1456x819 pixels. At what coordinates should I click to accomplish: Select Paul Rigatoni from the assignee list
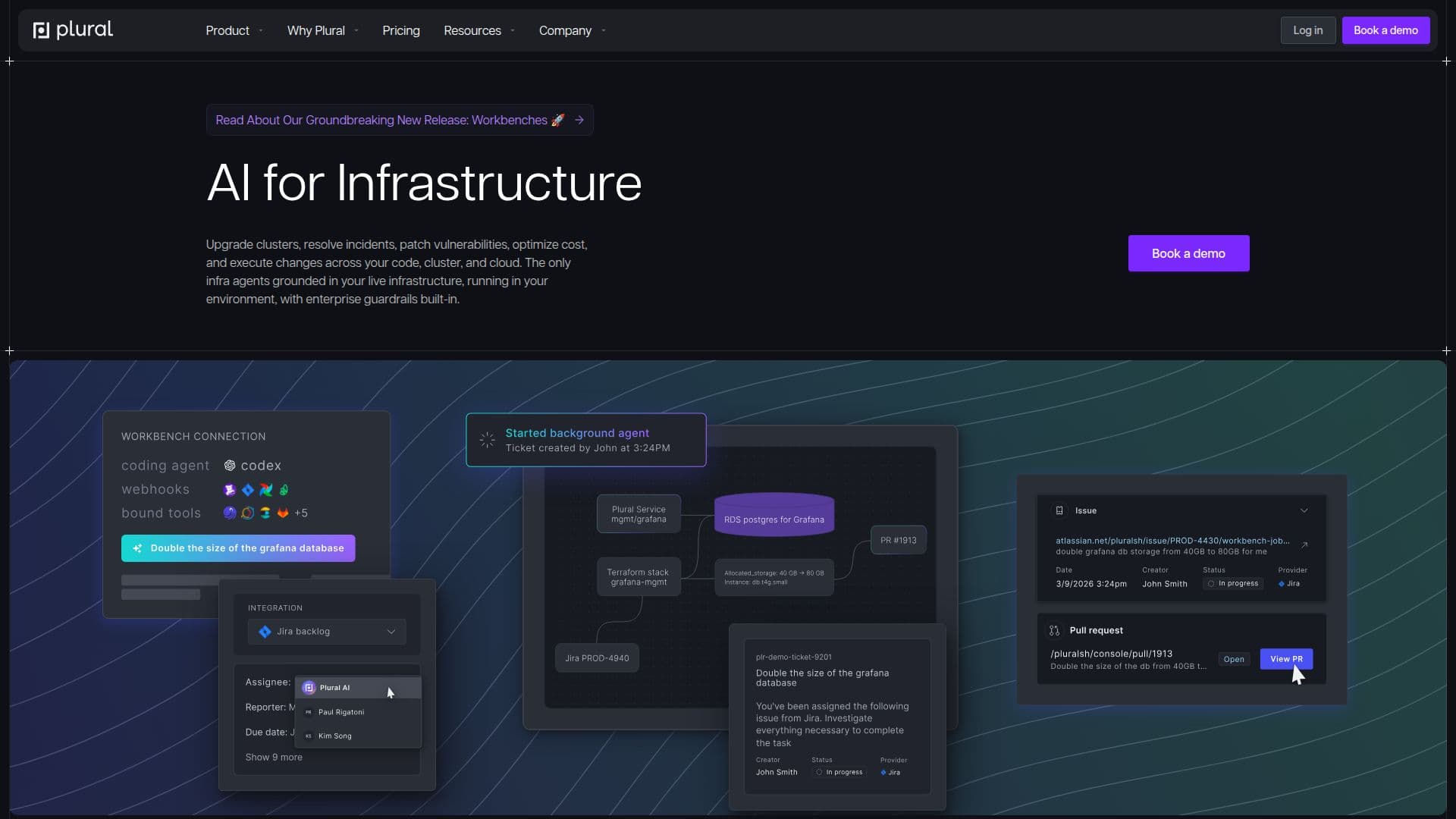(x=358, y=712)
